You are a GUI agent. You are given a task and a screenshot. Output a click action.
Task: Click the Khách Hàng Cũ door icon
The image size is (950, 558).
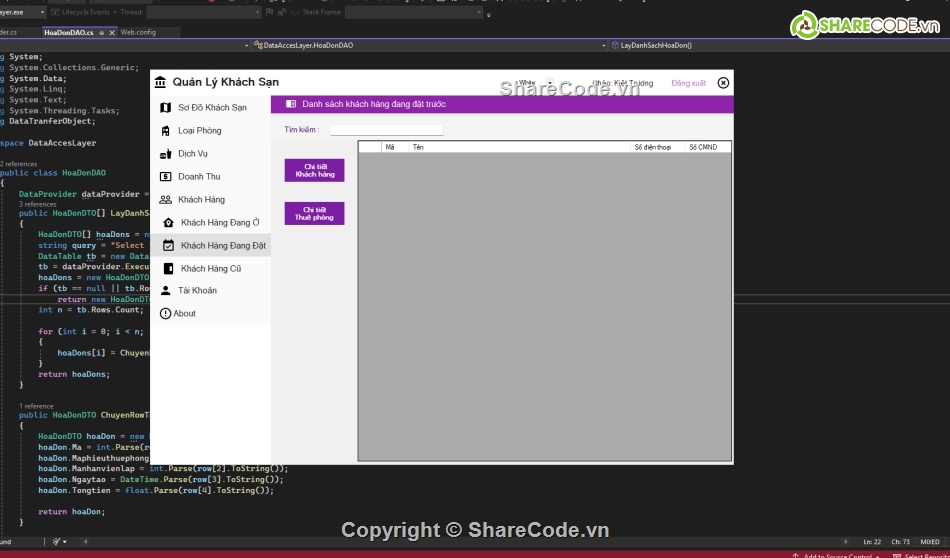168,268
